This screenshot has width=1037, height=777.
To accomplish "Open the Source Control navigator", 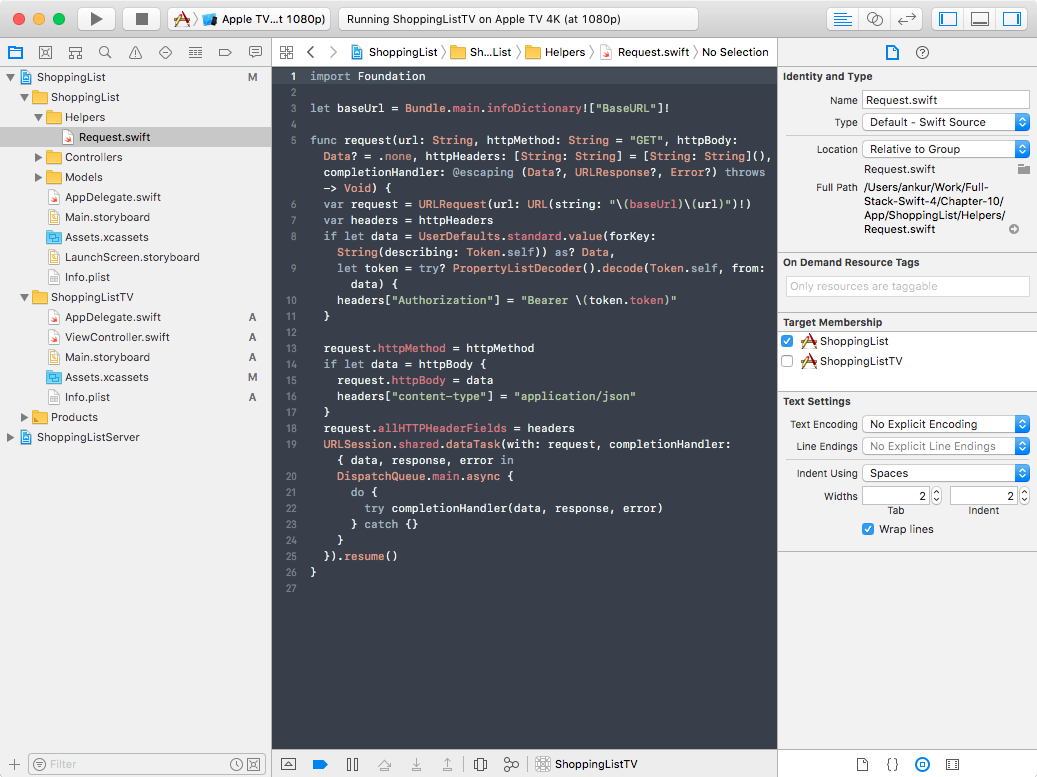I will coord(45,52).
